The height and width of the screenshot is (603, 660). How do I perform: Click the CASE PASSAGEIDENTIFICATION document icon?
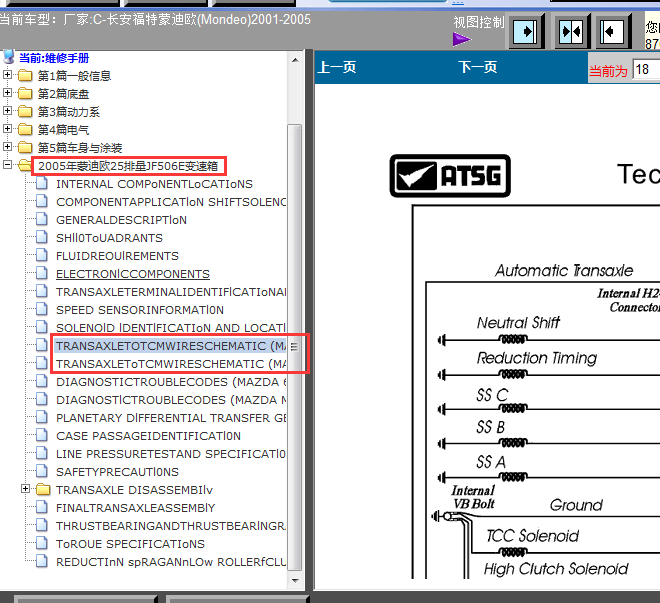tap(41, 435)
